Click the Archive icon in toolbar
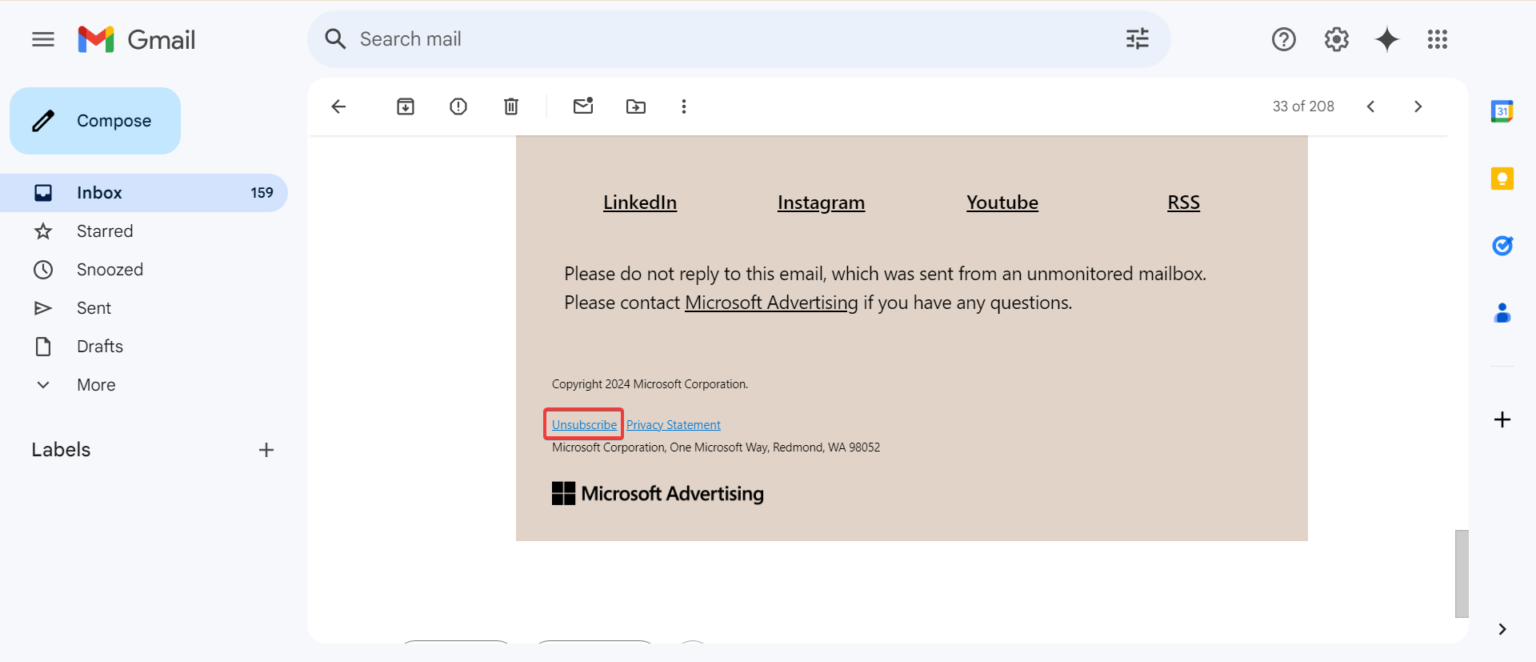Screen dimensions: 1536x662 (x=405, y=106)
